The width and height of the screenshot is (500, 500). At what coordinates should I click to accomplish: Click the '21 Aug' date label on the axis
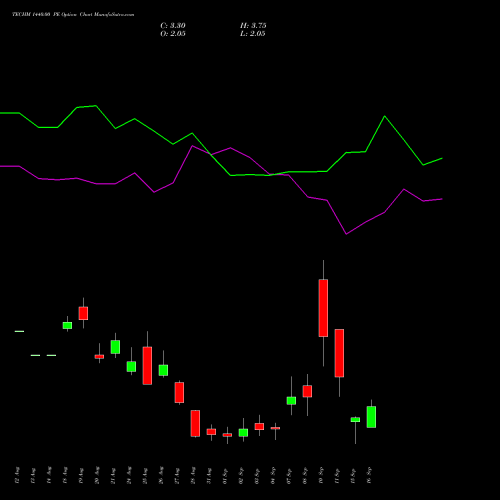113,475
